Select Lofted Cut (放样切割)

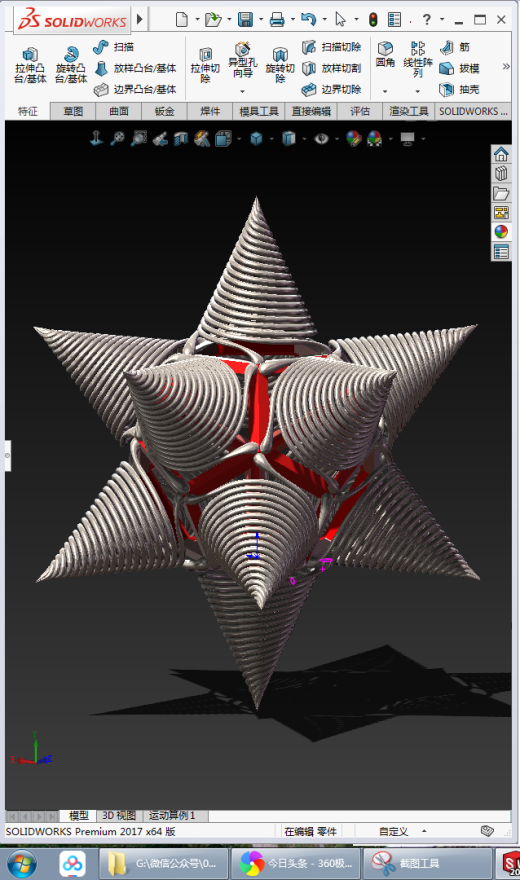(332, 68)
